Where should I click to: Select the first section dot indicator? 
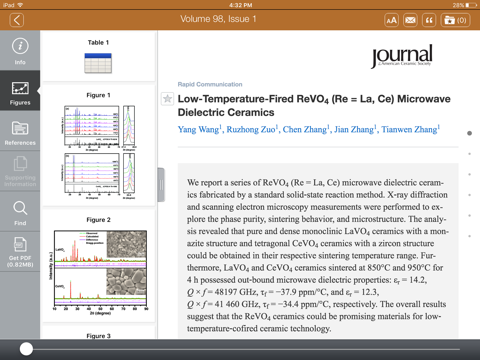[x=469, y=133]
